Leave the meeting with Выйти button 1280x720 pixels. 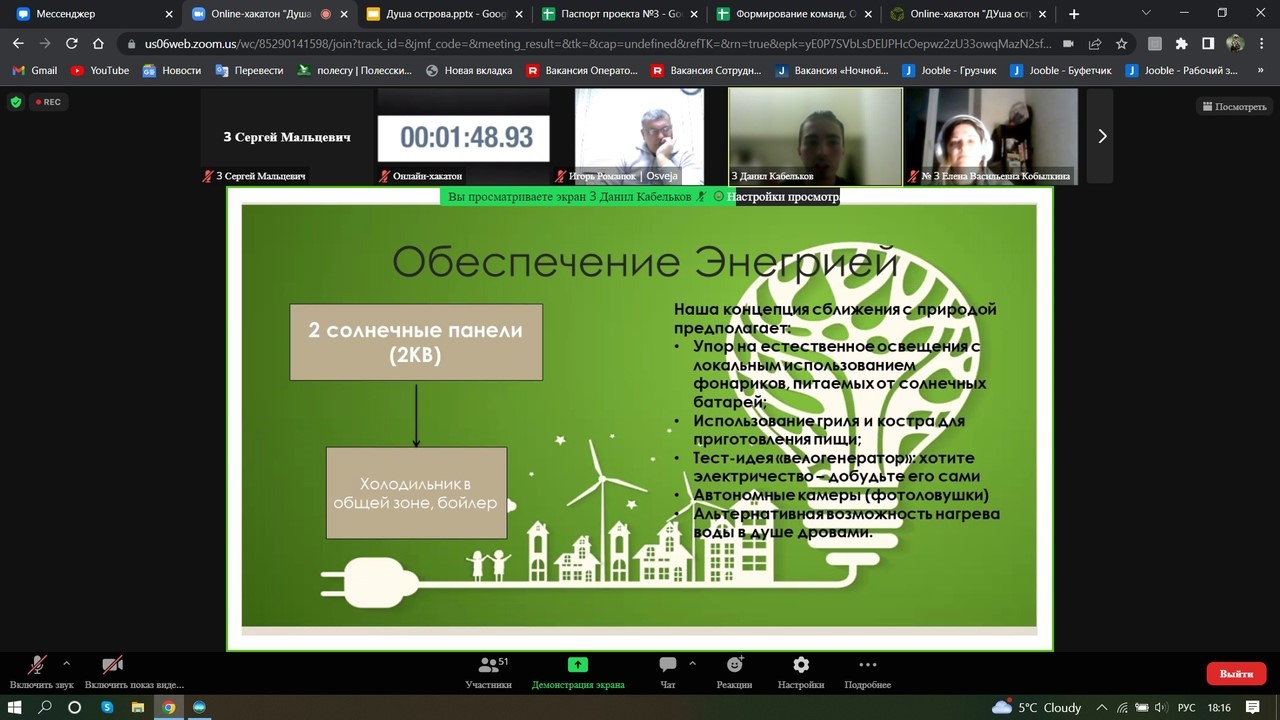(x=1236, y=673)
